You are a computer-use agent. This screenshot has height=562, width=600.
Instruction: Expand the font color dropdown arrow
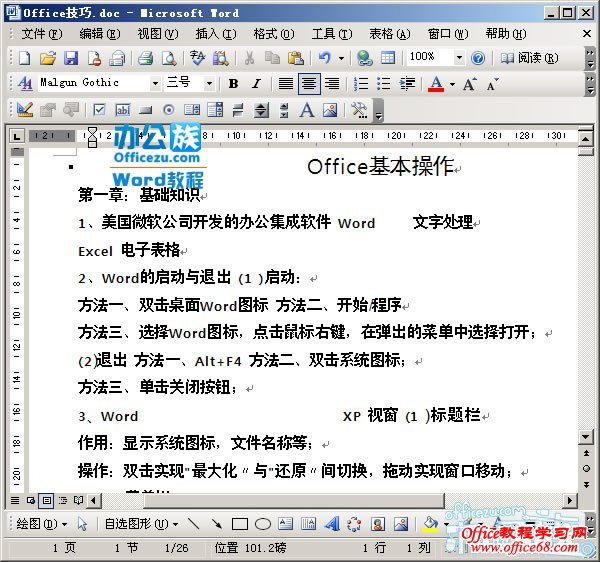[452, 84]
